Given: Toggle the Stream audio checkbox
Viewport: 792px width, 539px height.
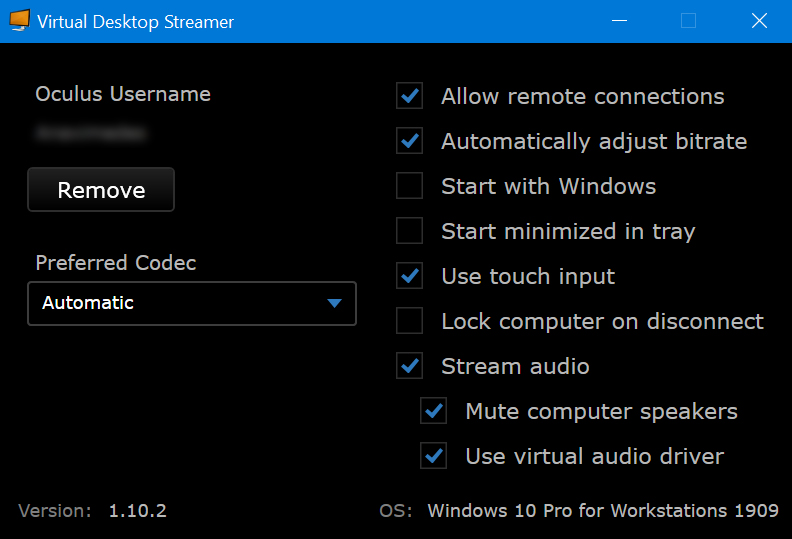Looking at the screenshot, I should (410, 366).
